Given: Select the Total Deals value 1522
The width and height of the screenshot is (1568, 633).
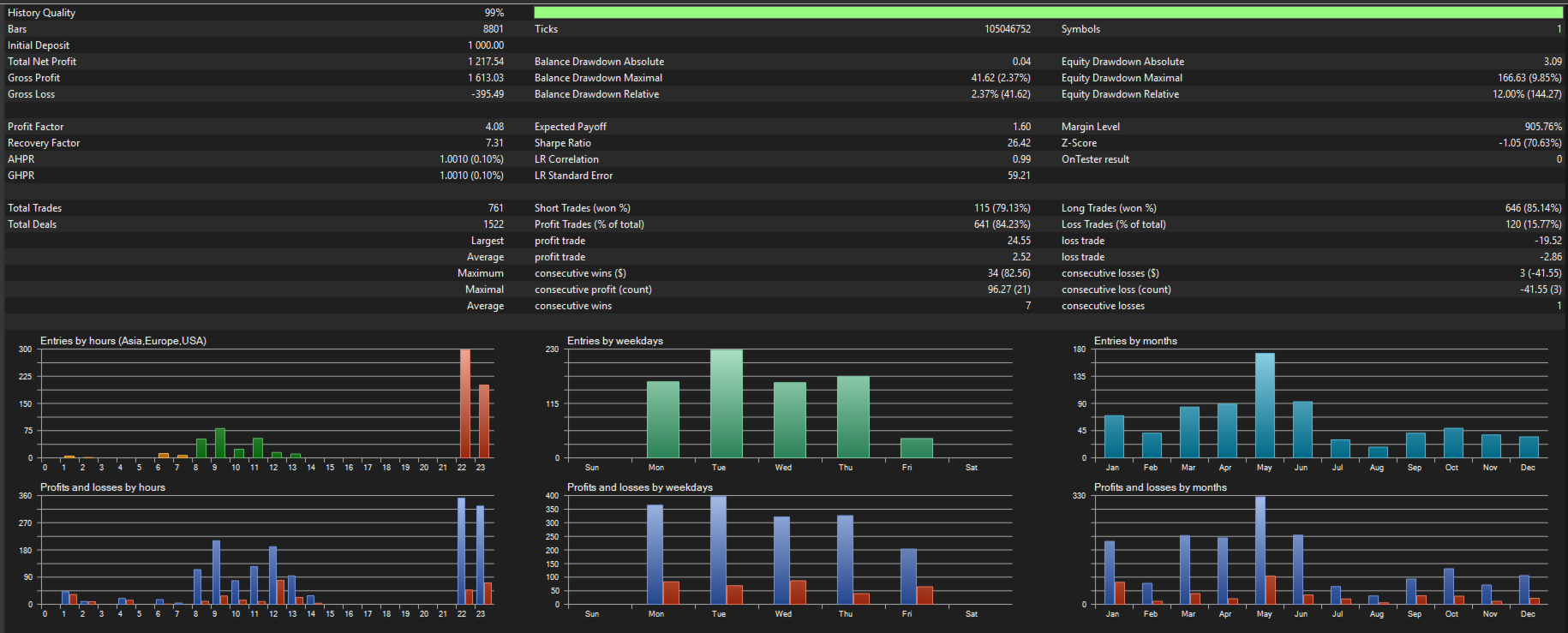Looking at the screenshot, I should pos(494,224).
